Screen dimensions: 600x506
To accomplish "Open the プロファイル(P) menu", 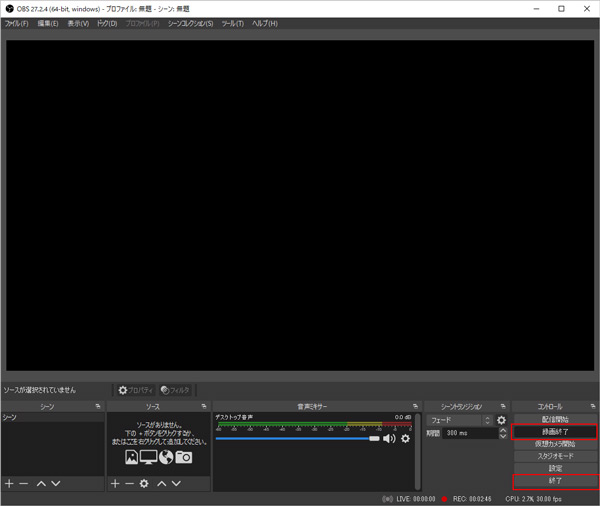I will click(x=142, y=23).
